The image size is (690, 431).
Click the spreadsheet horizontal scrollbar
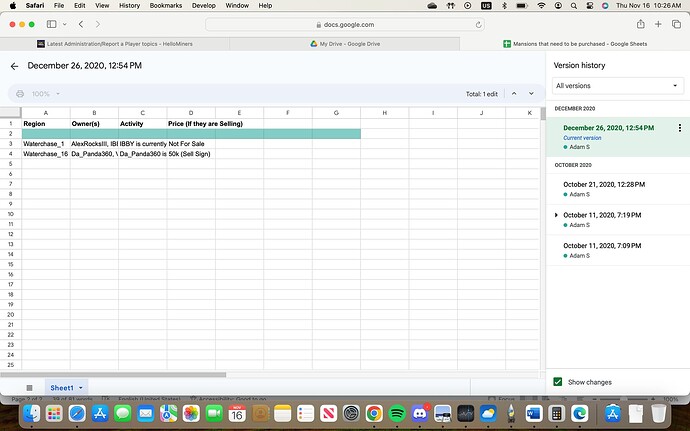point(113,375)
